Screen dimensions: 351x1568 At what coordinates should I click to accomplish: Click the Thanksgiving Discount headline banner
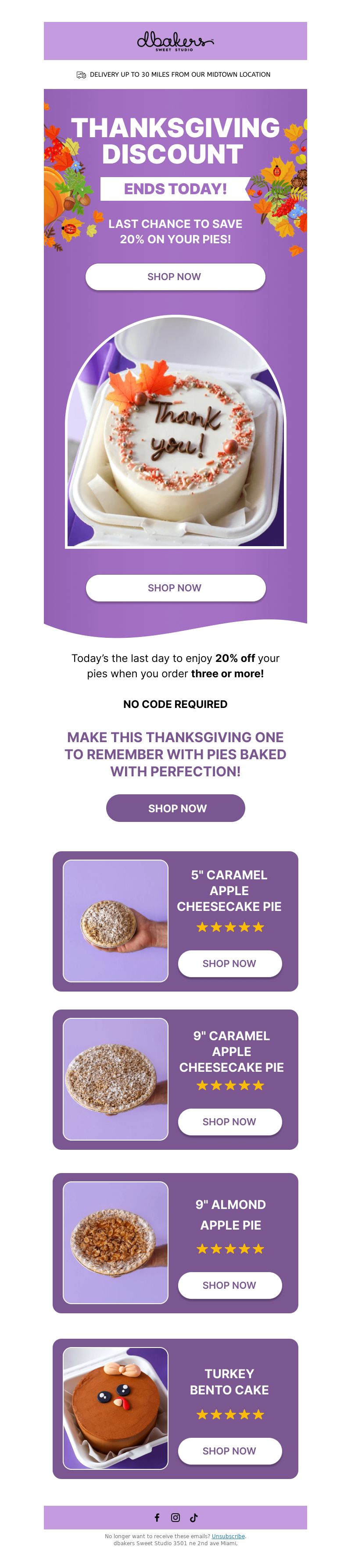coord(175,141)
